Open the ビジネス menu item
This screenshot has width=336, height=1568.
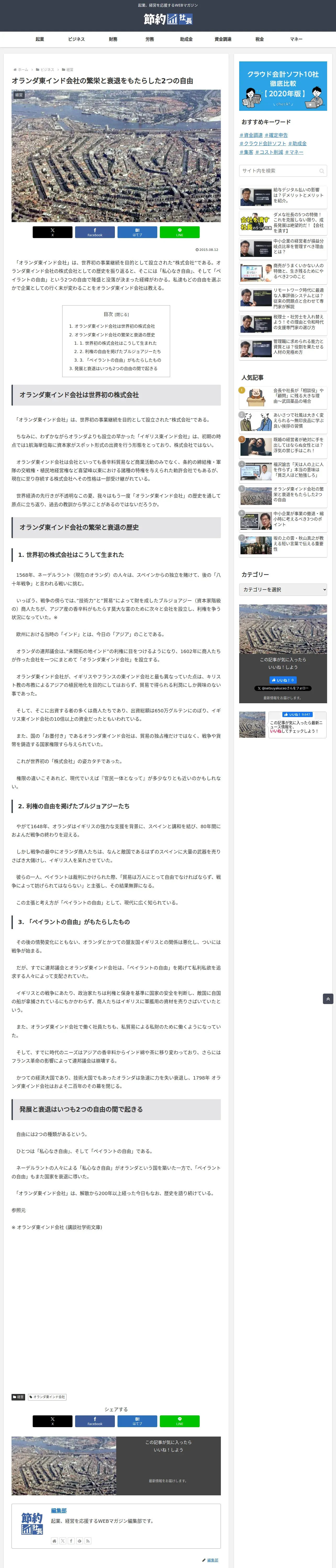coord(76,39)
